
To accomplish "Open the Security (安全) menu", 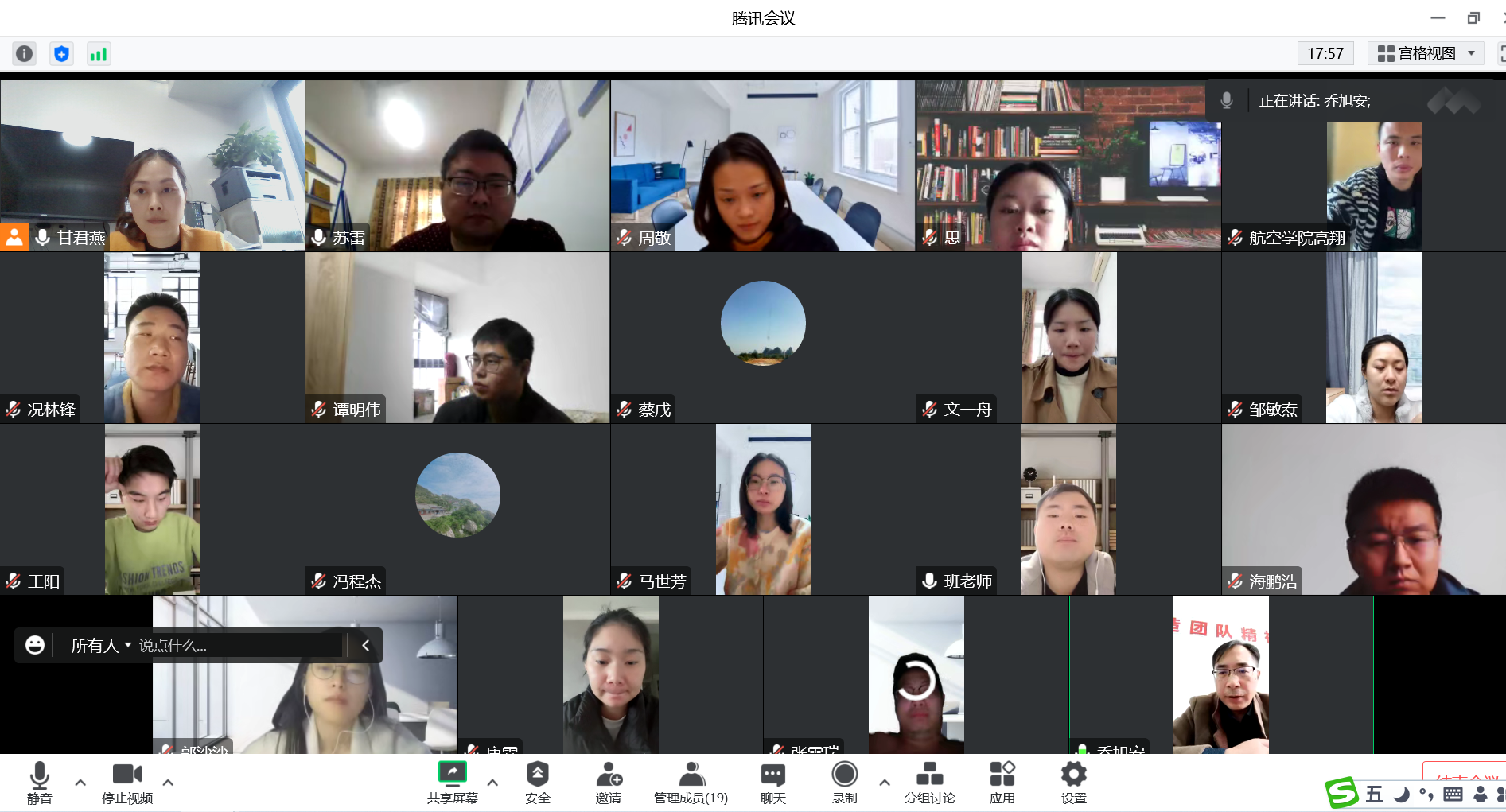I will (537, 782).
